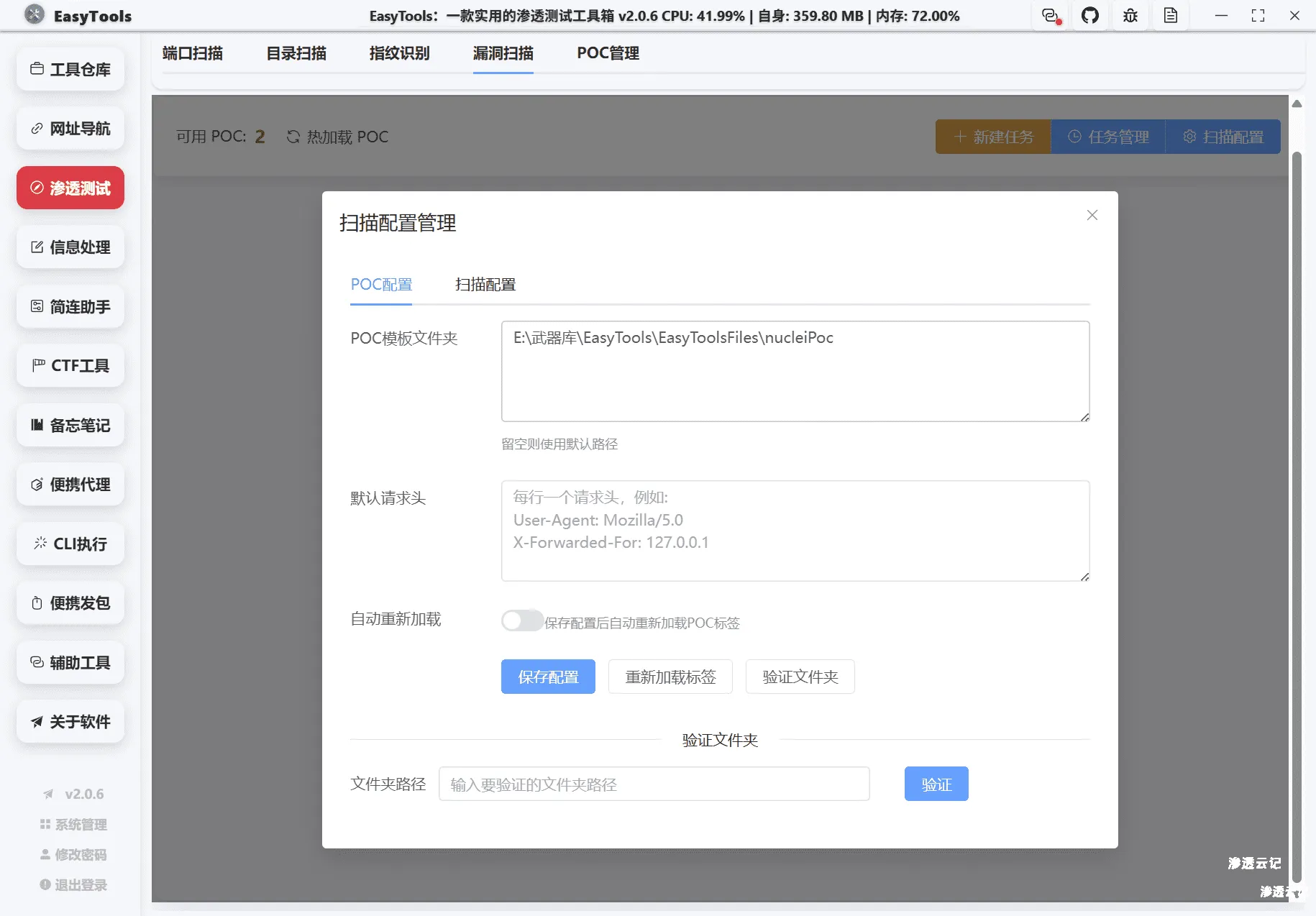The image size is (1316, 916).
Task: Switch to the 端口扫描 tab
Action: [x=191, y=53]
